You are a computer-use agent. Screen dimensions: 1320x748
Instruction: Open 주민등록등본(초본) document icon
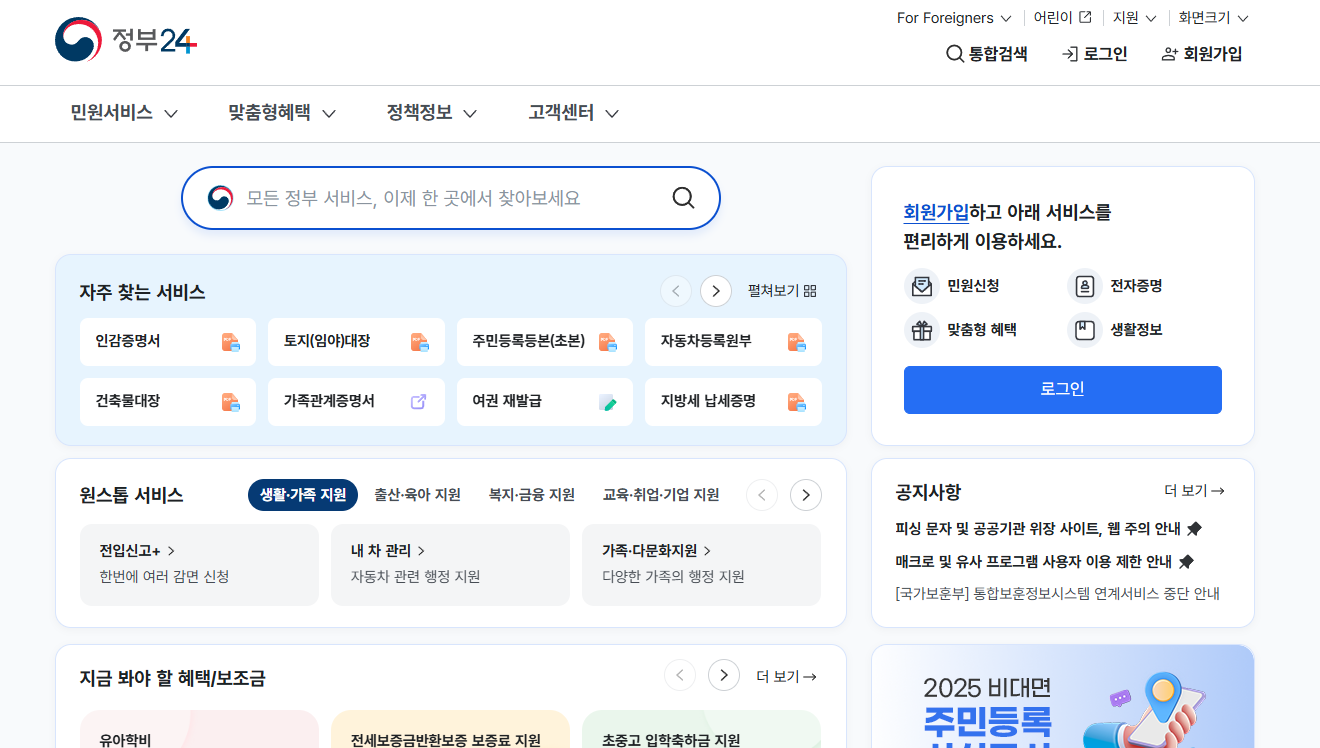click(x=608, y=342)
